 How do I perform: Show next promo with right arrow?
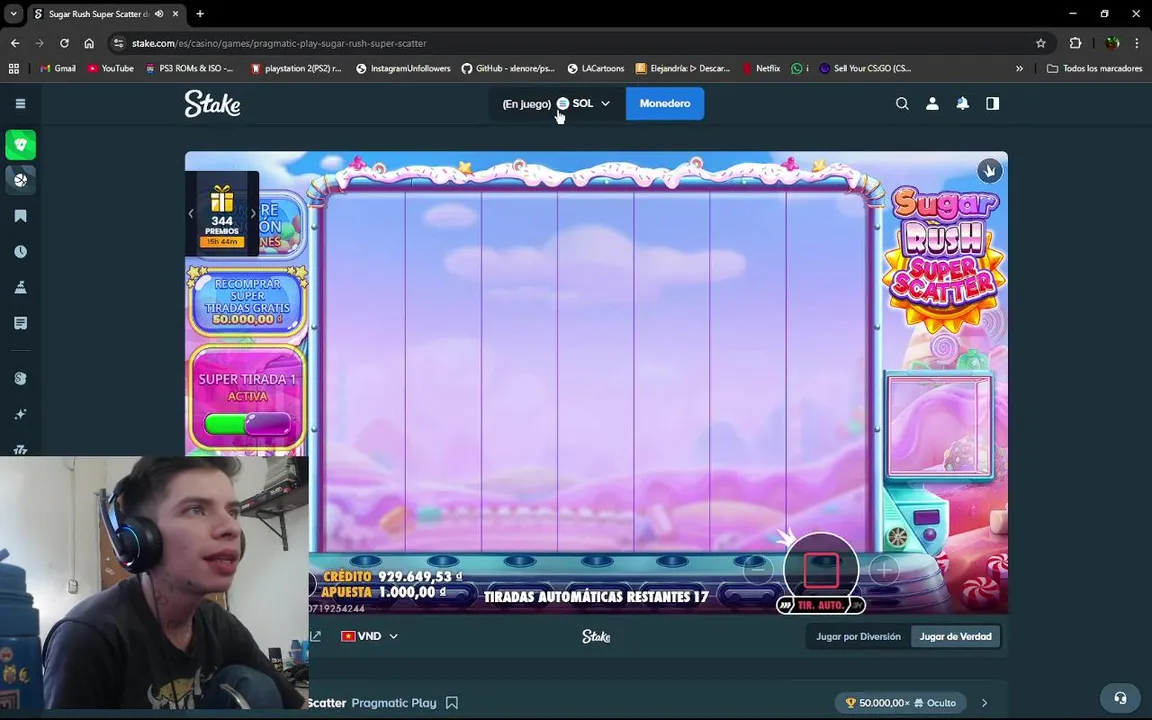coord(253,214)
